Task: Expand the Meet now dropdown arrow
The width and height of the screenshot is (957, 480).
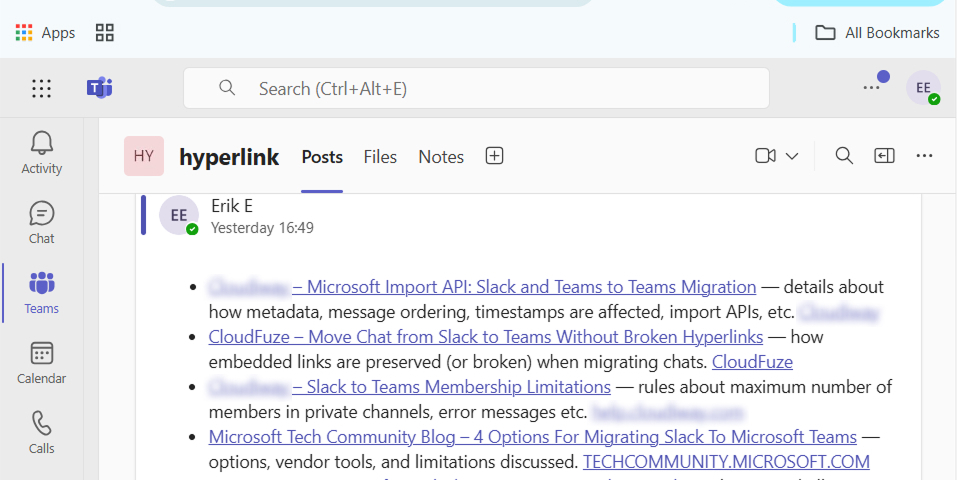Action: [792, 156]
